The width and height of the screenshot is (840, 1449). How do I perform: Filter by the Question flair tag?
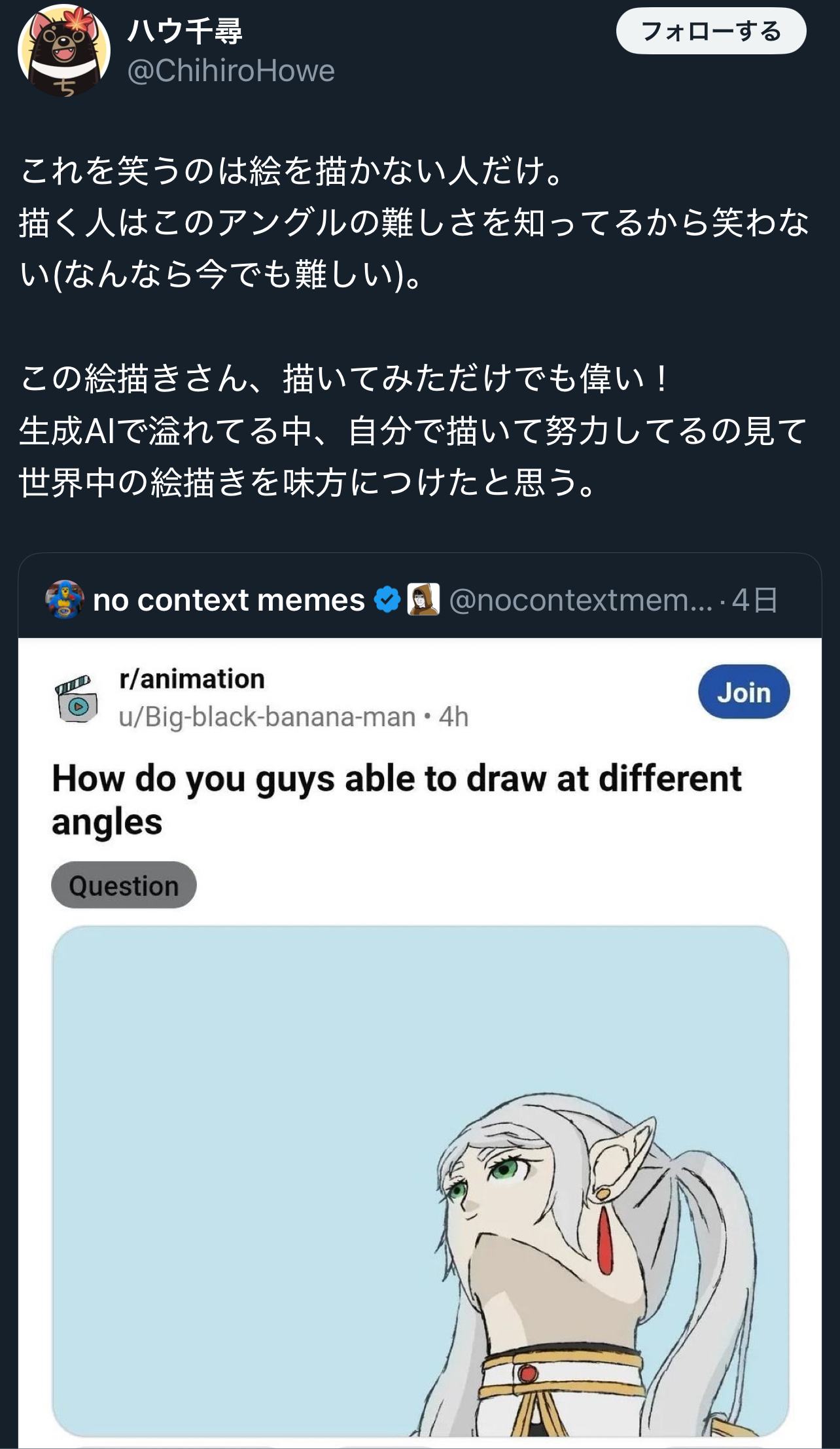click(124, 885)
